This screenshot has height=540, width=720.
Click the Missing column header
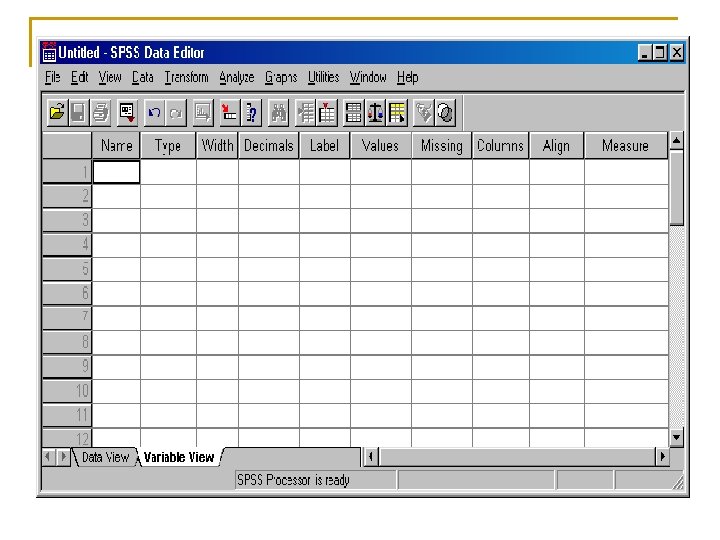click(x=442, y=146)
